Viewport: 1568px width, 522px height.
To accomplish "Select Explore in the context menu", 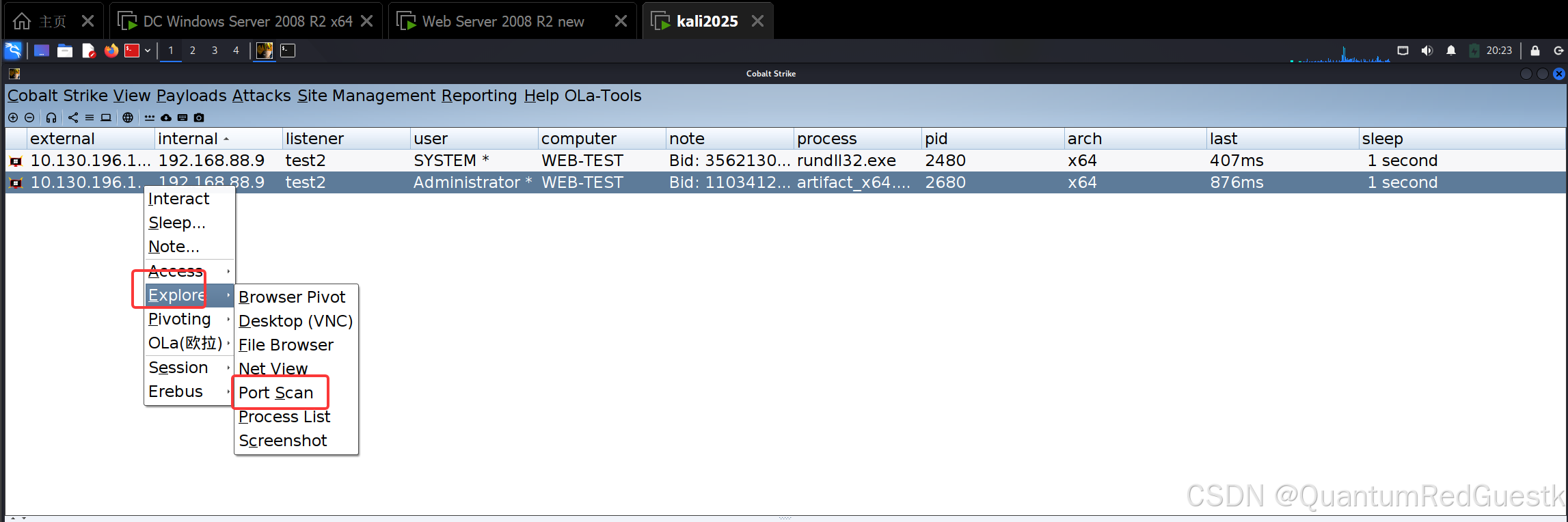I will (x=189, y=295).
